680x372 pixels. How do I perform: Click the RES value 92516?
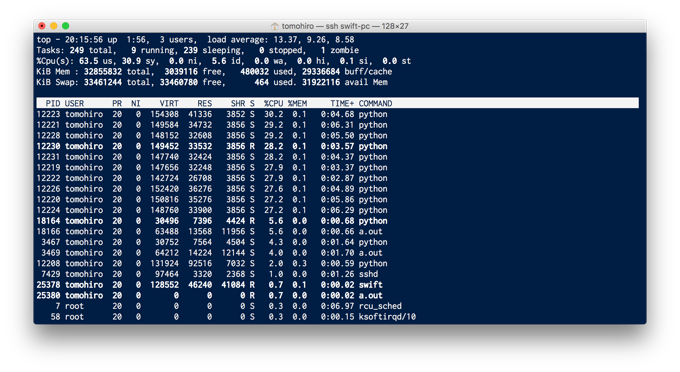click(200, 263)
